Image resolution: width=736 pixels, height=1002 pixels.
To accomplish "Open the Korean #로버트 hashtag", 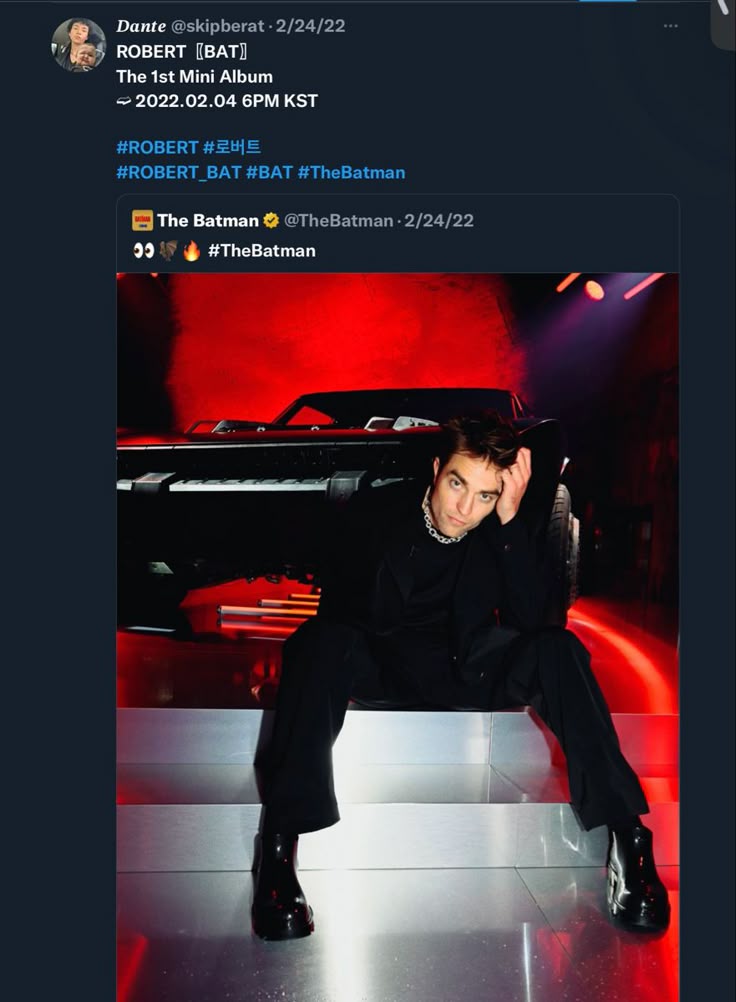I will tap(232, 147).
